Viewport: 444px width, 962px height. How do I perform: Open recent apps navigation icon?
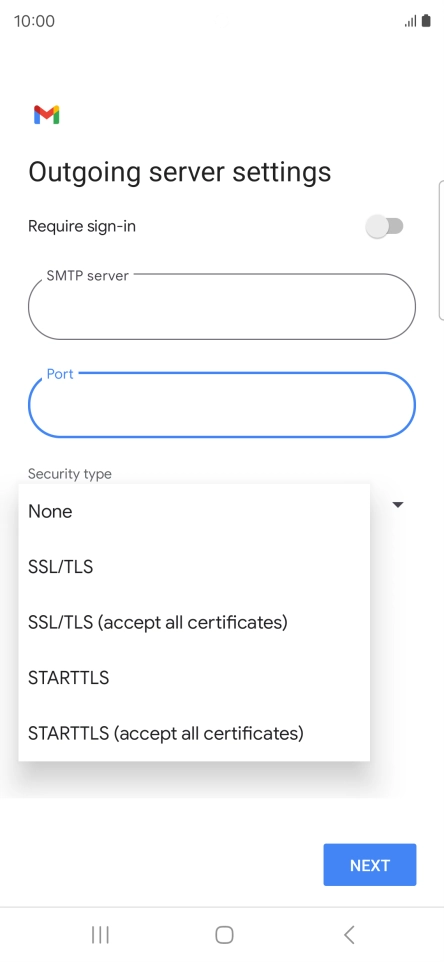point(100,935)
